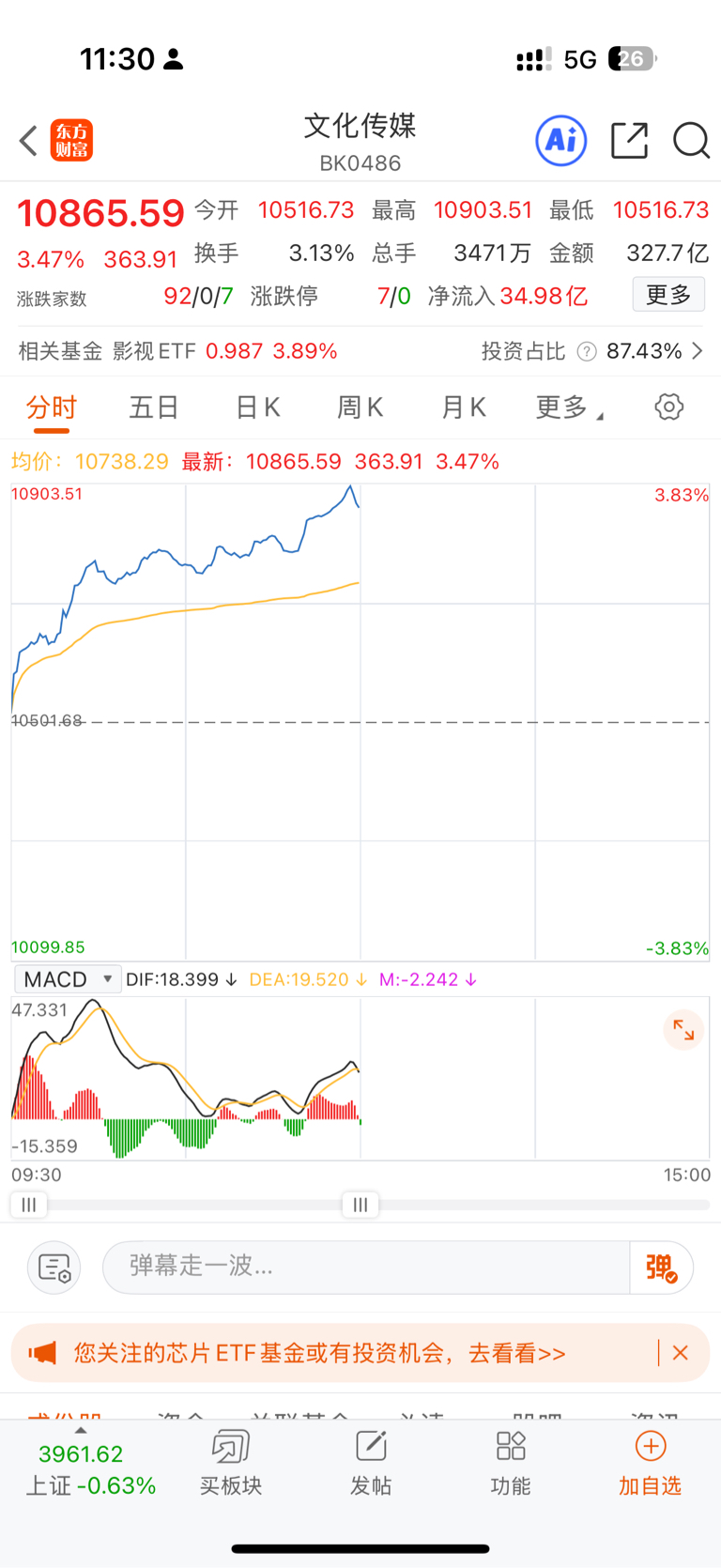
Task: Open the MACD indicator dropdown
Action: pos(68,979)
